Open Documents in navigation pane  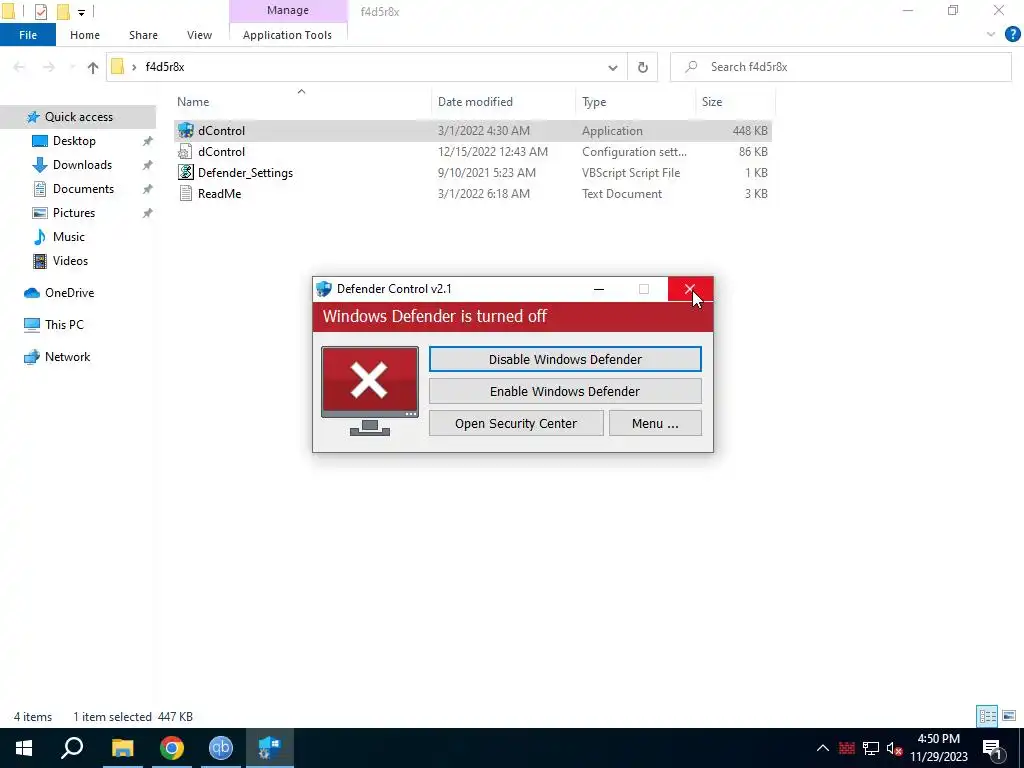[x=83, y=189]
